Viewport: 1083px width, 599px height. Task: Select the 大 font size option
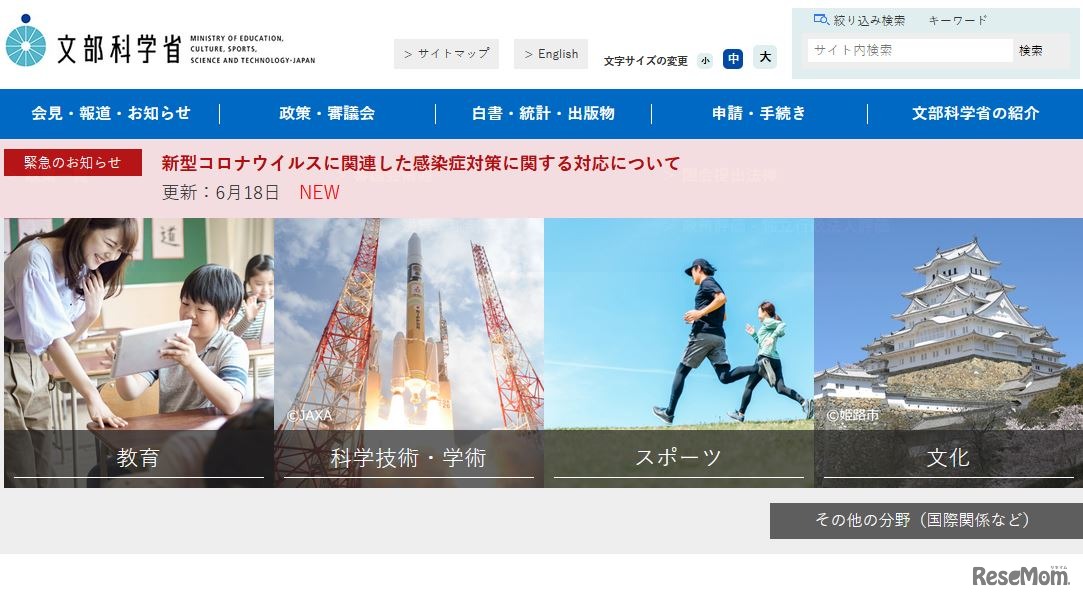[763, 60]
